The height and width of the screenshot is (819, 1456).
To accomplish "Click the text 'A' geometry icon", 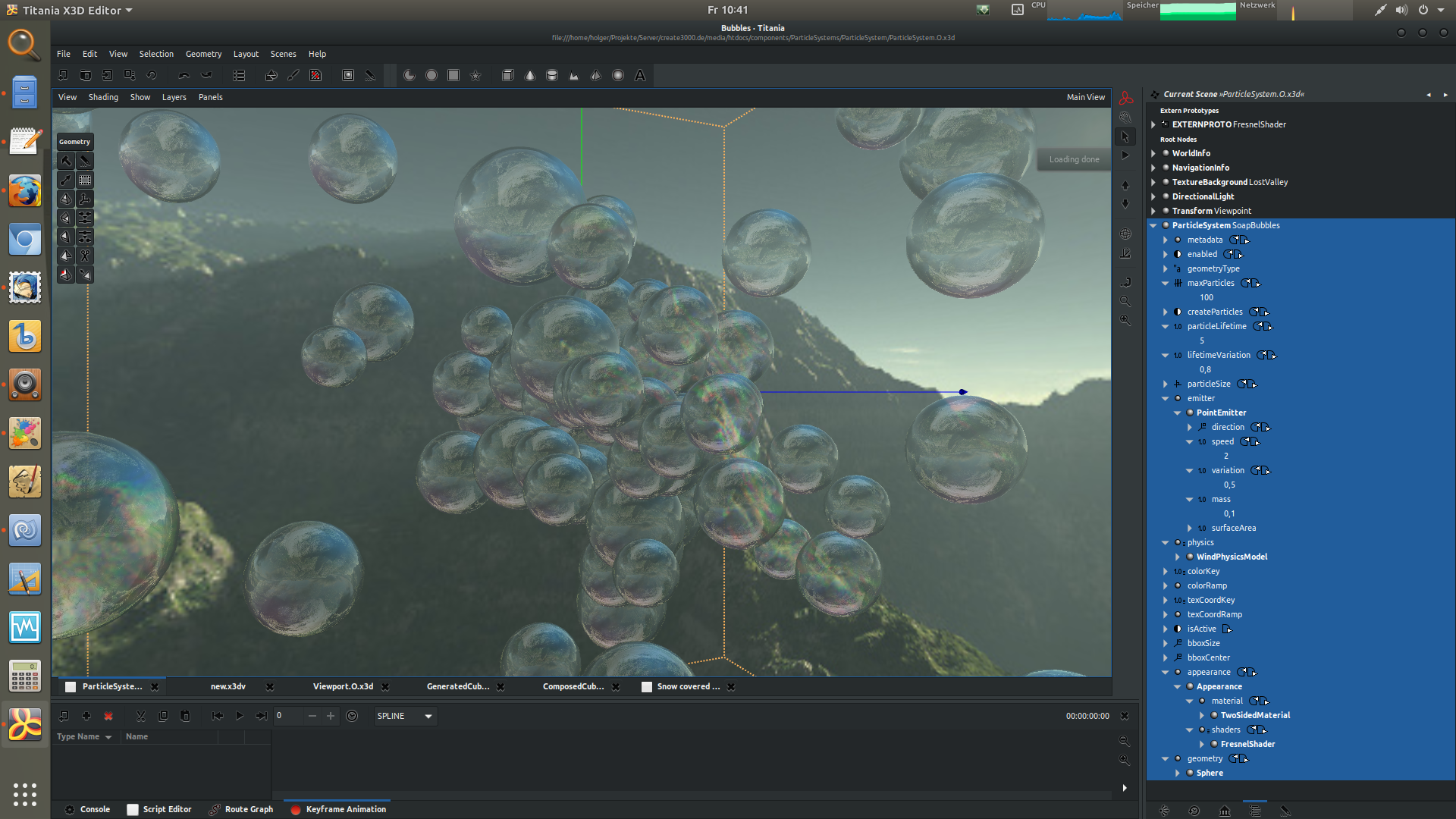I will [640, 76].
